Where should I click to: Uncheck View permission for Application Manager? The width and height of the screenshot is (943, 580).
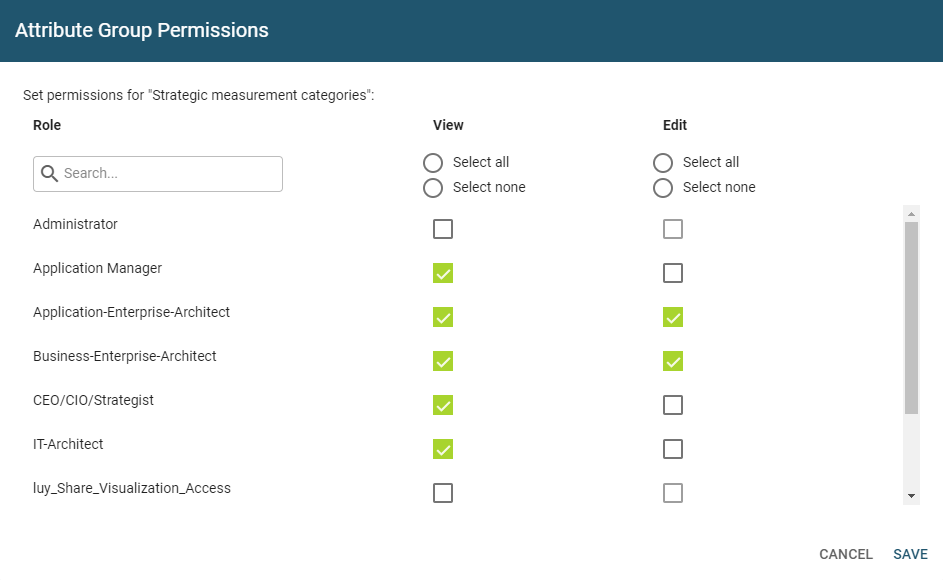pos(443,273)
